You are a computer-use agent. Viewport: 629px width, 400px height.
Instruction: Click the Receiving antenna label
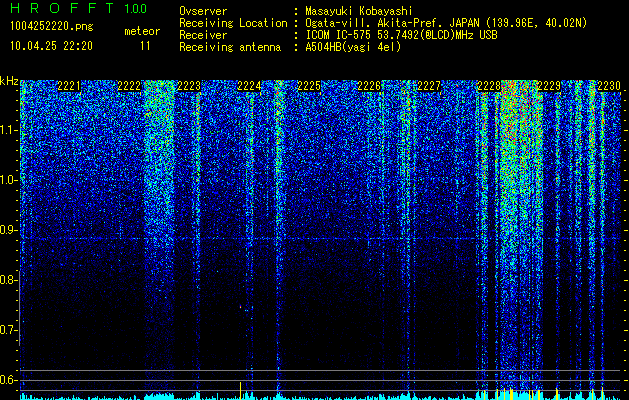pyautogui.click(x=230, y=47)
